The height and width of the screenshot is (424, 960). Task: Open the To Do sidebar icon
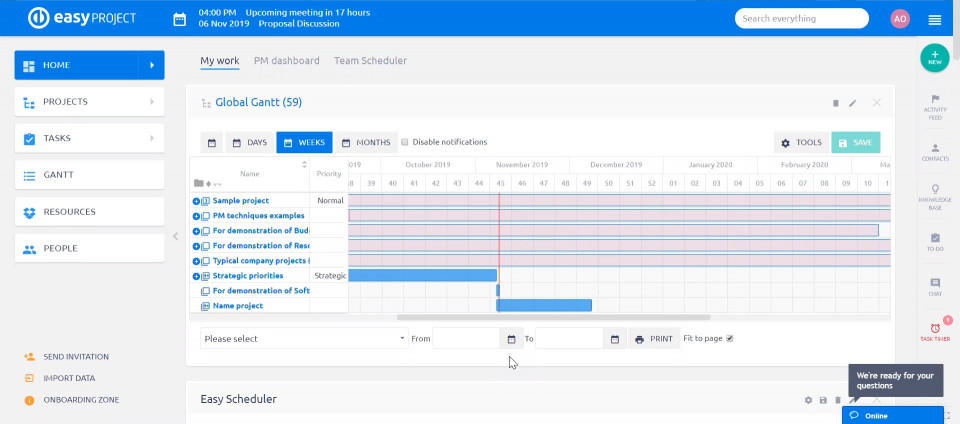point(935,242)
